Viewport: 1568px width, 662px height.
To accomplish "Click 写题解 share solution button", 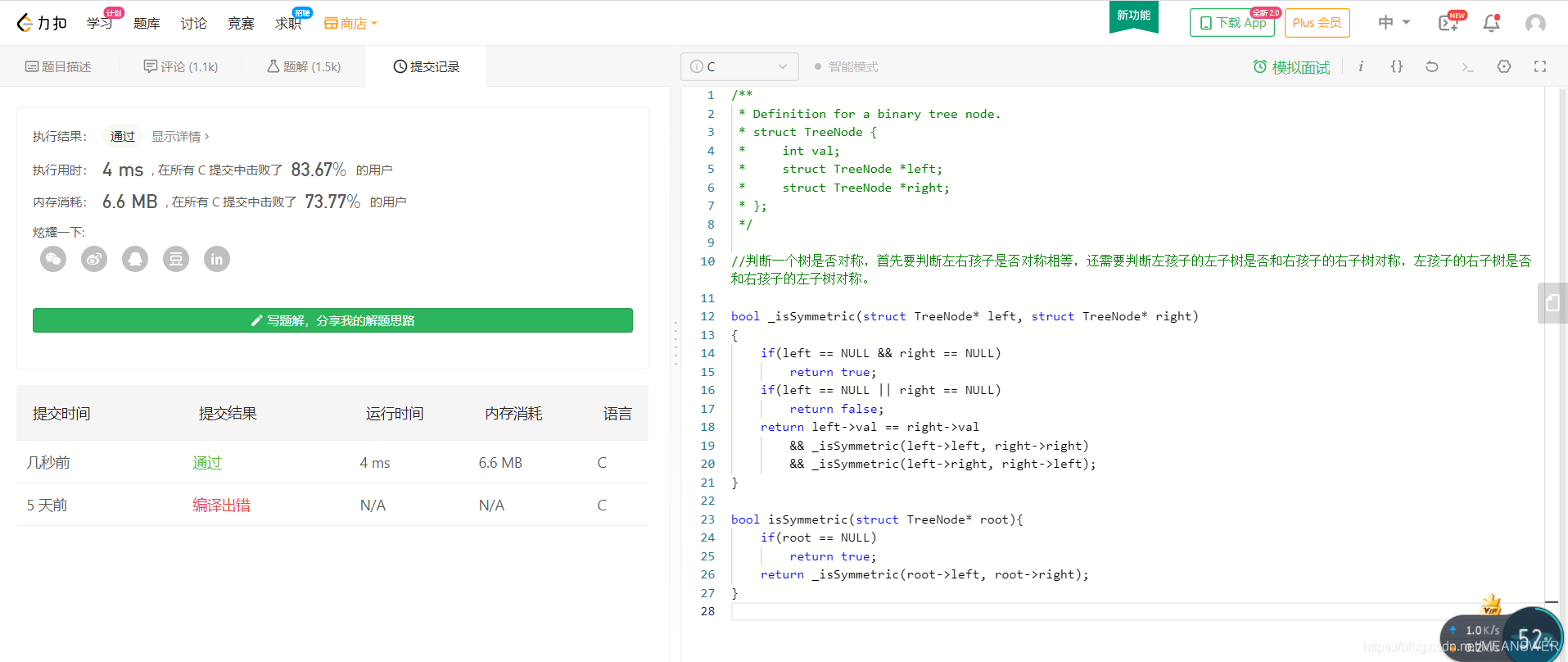I will pos(332,320).
